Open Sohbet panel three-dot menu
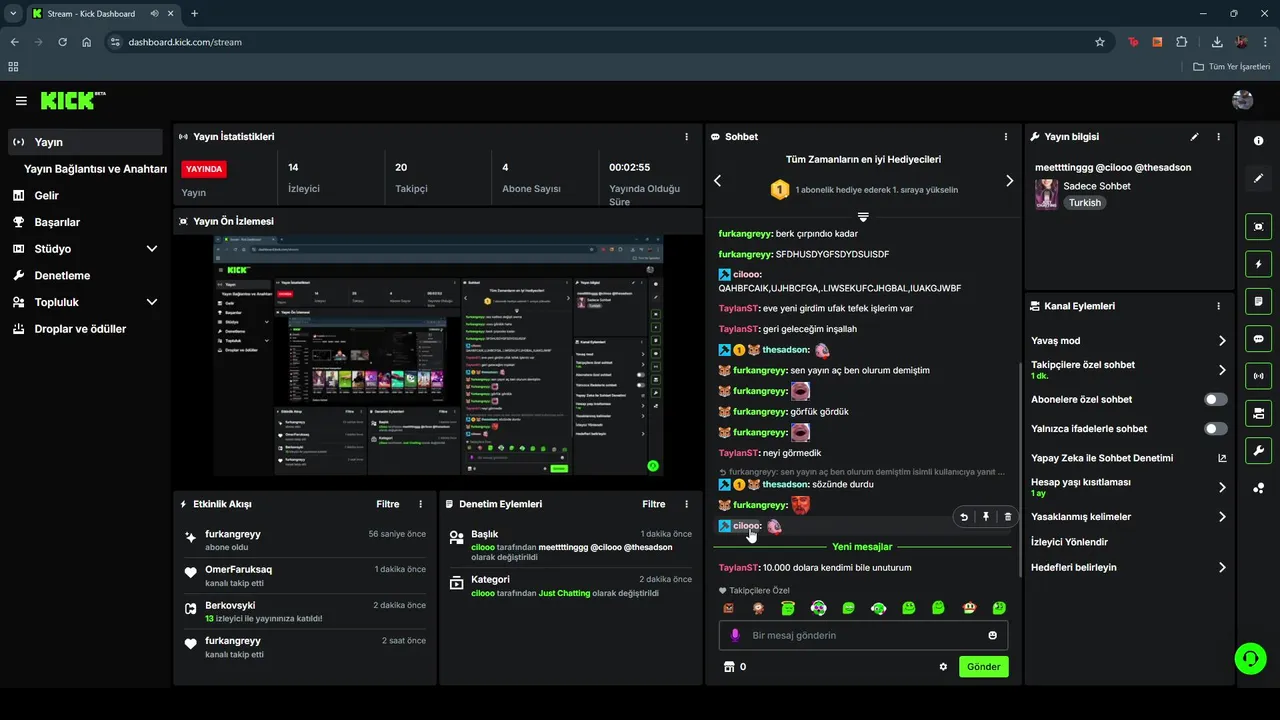 coord(1006,137)
